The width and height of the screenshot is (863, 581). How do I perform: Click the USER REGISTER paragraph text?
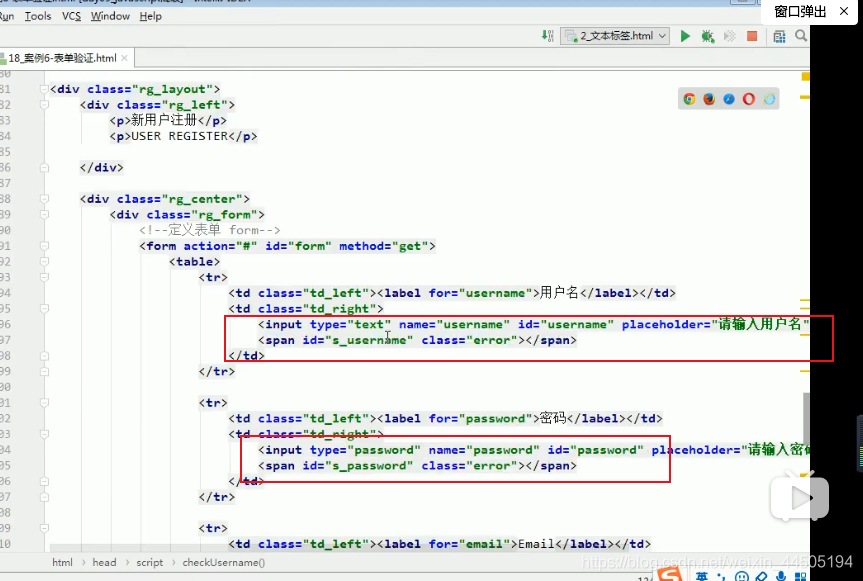coord(179,136)
